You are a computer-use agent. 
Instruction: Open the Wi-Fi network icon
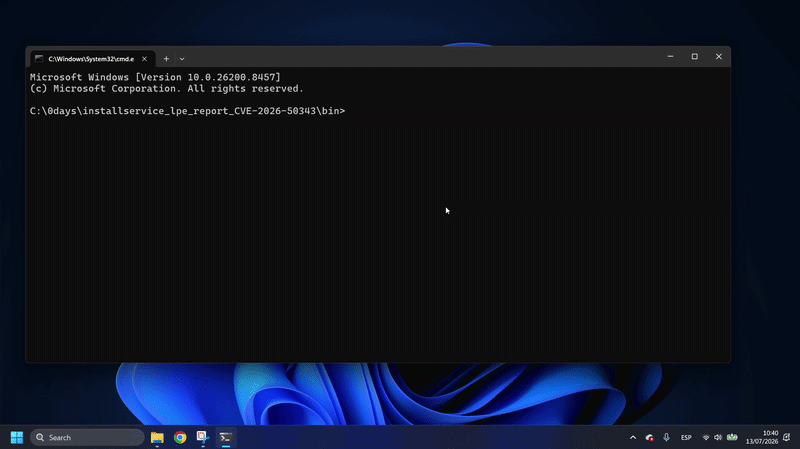coord(706,437)
